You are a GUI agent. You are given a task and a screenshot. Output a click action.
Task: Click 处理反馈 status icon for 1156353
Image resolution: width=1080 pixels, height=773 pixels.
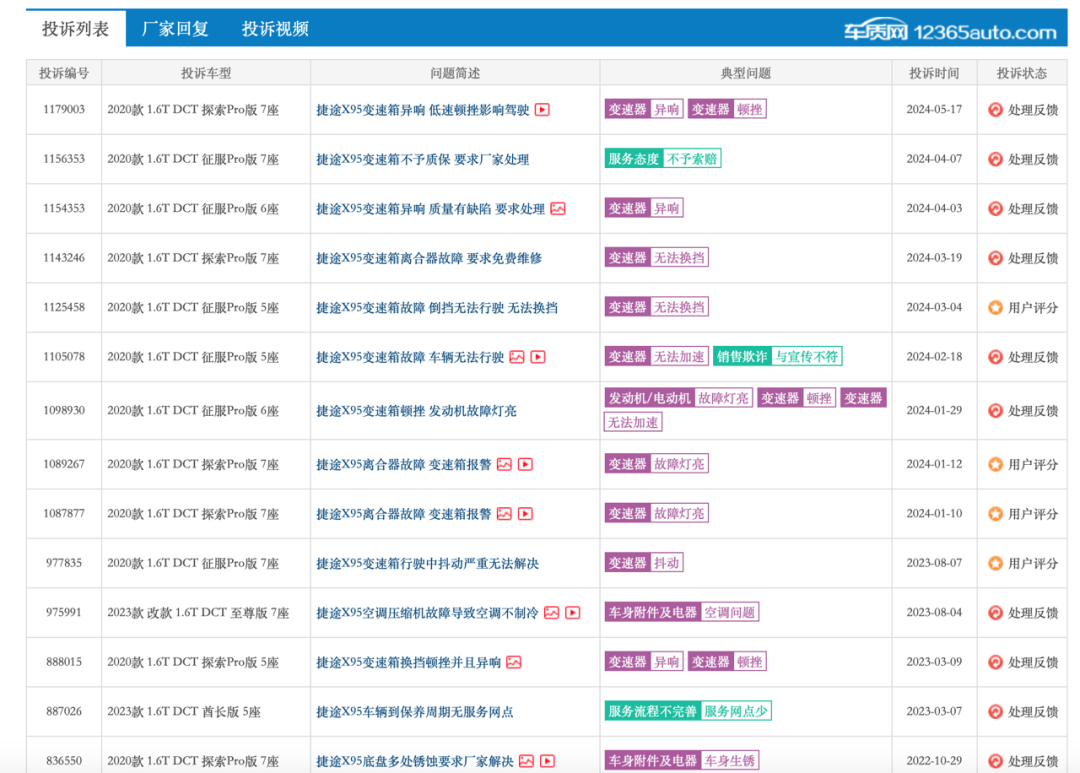[x=995, y=159]
